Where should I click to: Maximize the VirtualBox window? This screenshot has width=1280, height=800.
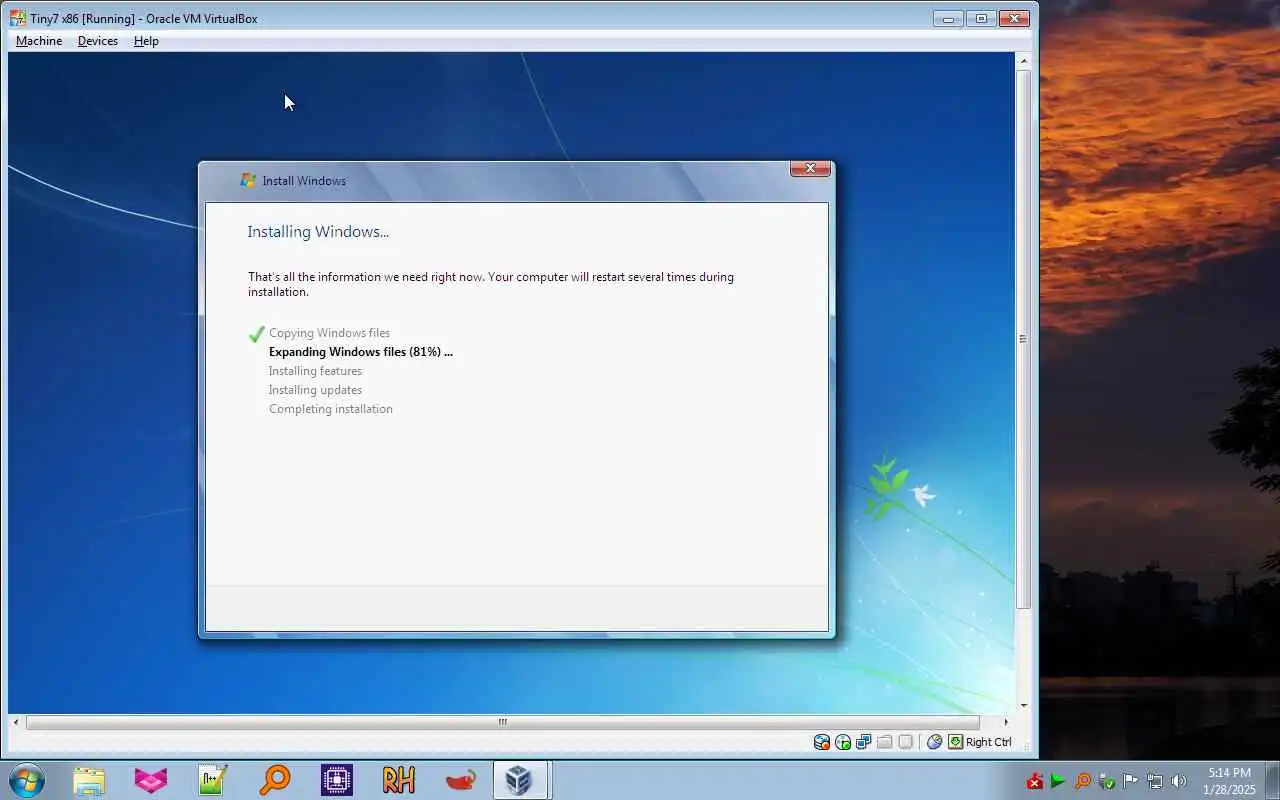pyautogui.click(x=981, y=18)
